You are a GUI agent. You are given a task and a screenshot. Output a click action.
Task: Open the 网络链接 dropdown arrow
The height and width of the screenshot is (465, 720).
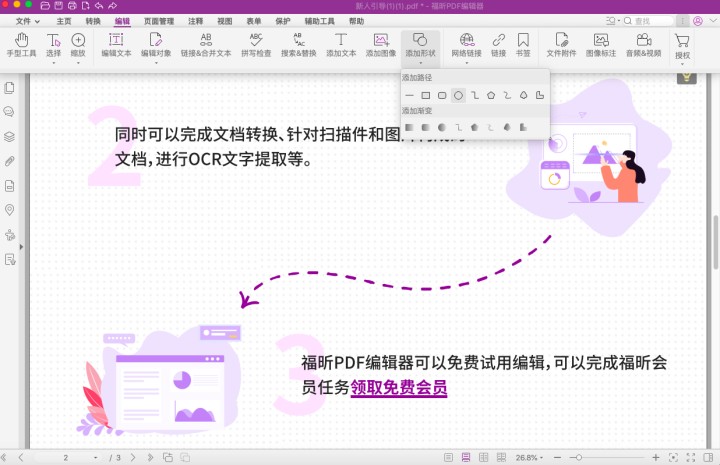tap(467, 63)
